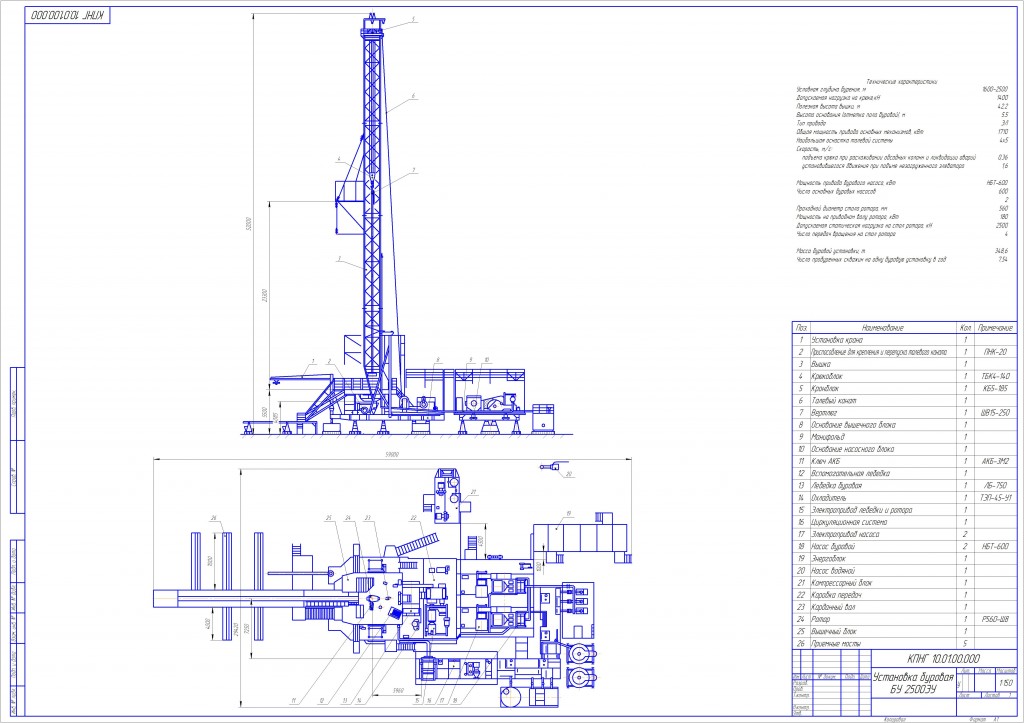Click the 'АКБ-3М2' note cell
1024x723 pixels.
point(995,461)
